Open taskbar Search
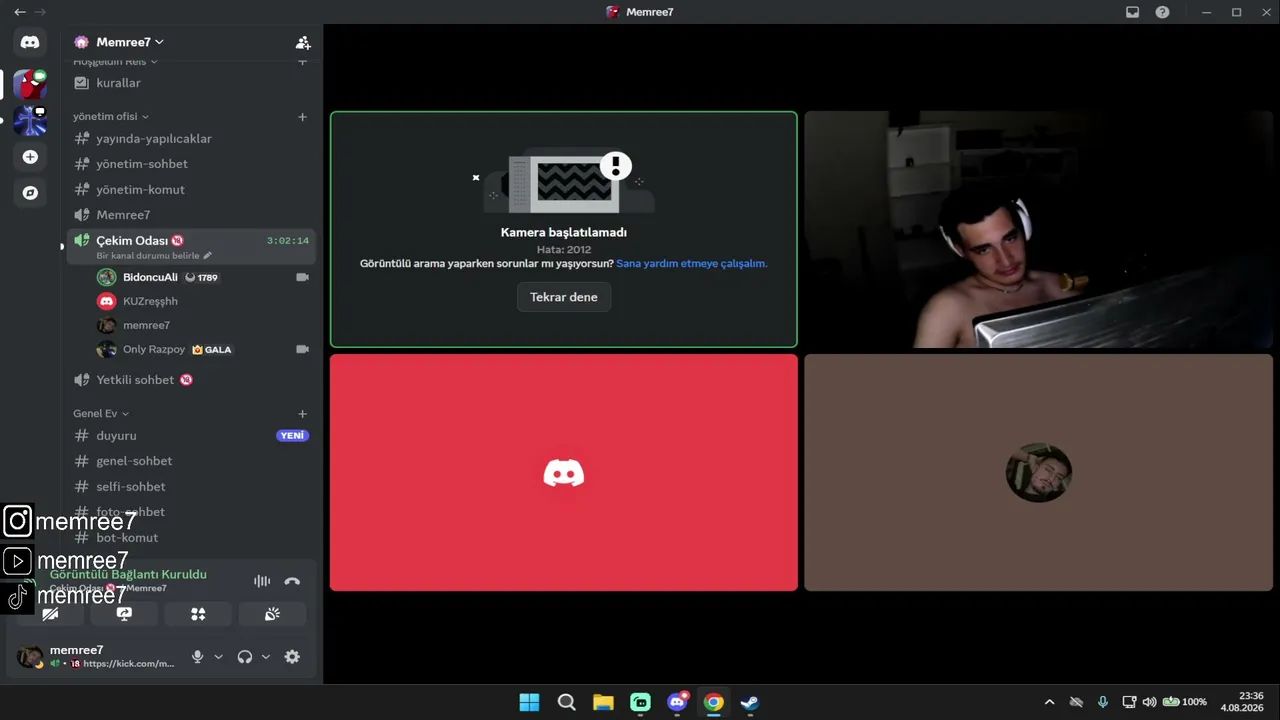The image size is (1280, 720). click(x=567, y=702)
